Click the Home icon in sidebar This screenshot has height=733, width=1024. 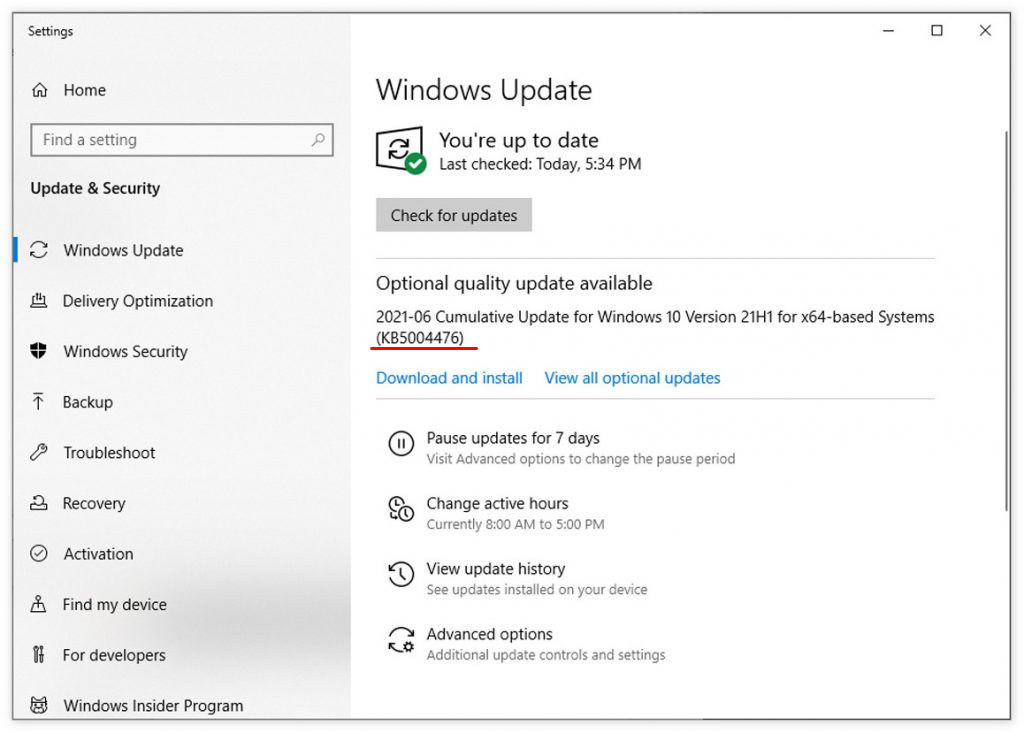pyautogui.click(x=40, y=90)
